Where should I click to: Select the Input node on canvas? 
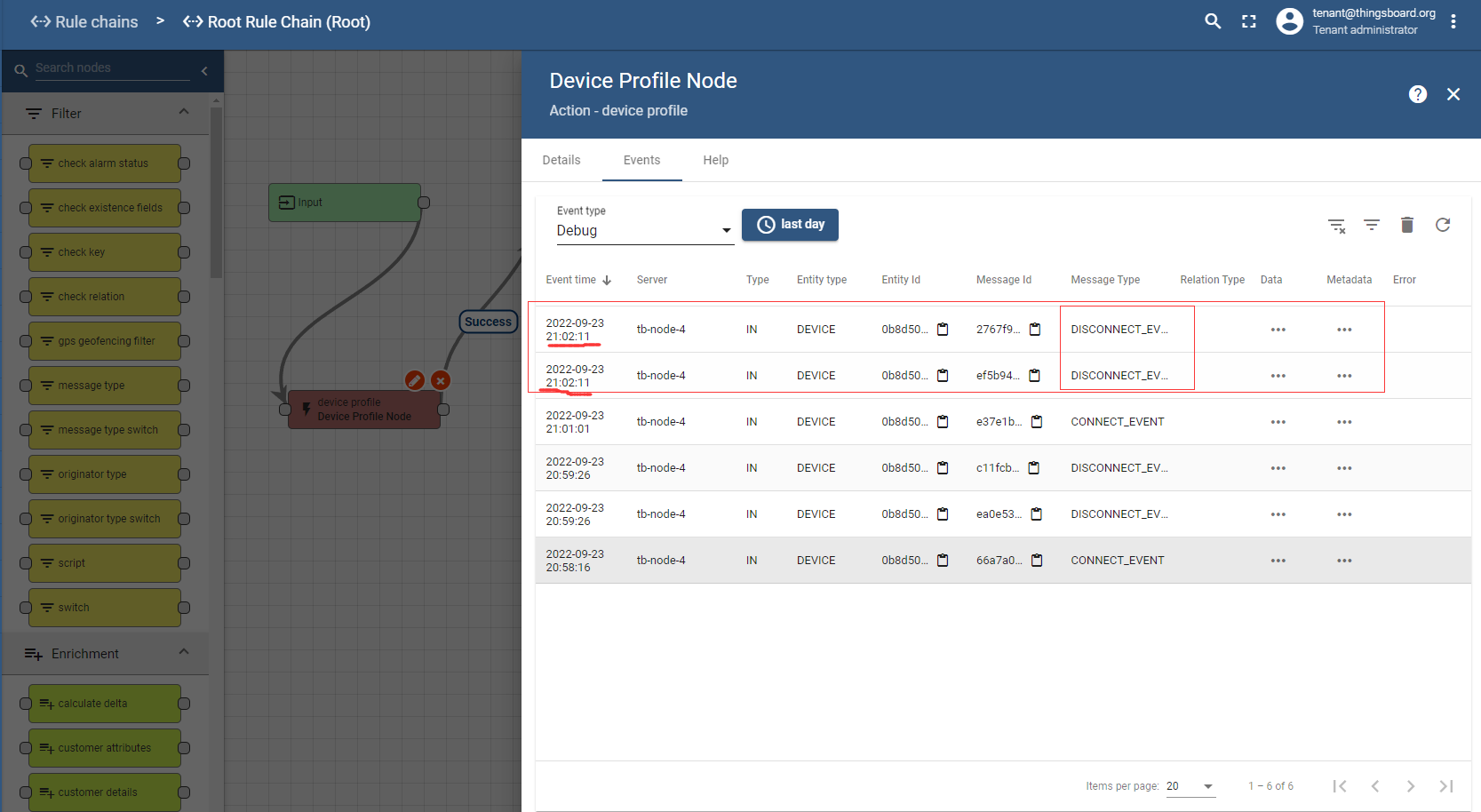345,203
